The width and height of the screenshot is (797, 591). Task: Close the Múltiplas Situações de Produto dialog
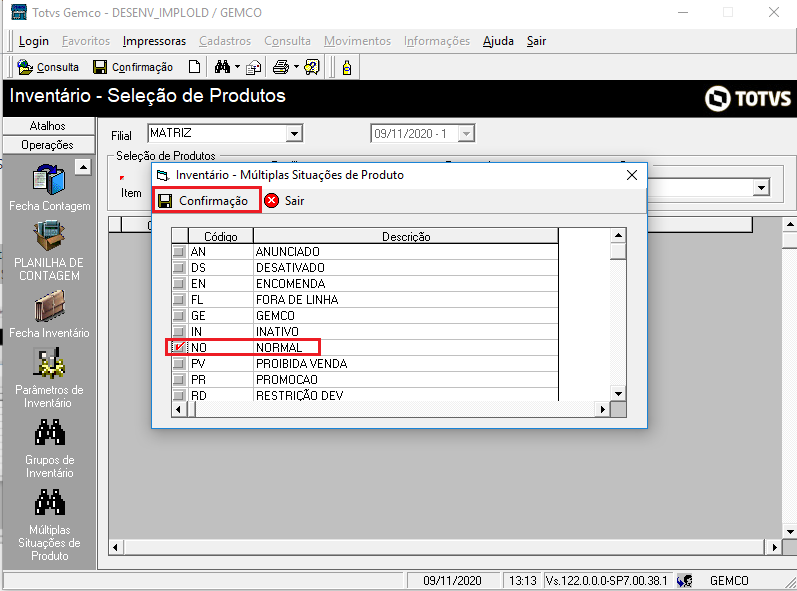pos(632,175)
